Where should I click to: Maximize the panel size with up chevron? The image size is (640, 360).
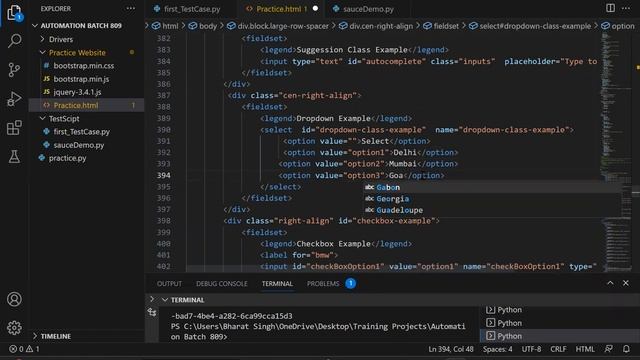(x=610, y=283)
